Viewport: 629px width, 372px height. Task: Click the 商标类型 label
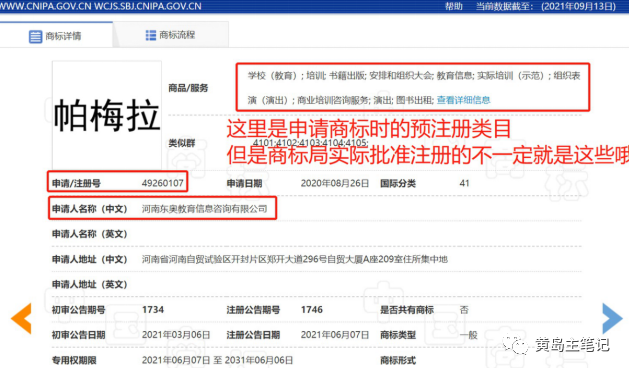pyautogui.click(x=398, y=335)
